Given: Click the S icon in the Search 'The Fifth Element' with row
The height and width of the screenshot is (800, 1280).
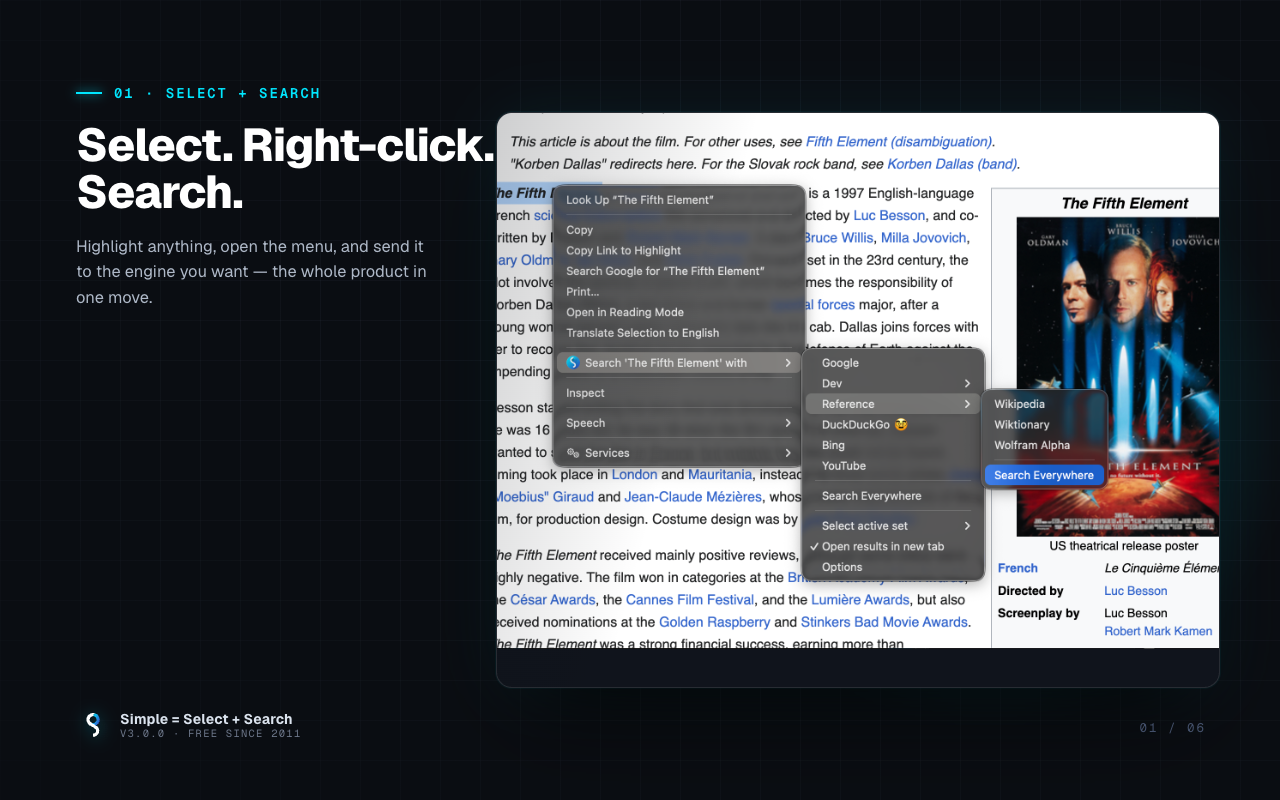Looking at the screenshot, I should (573, 363).
